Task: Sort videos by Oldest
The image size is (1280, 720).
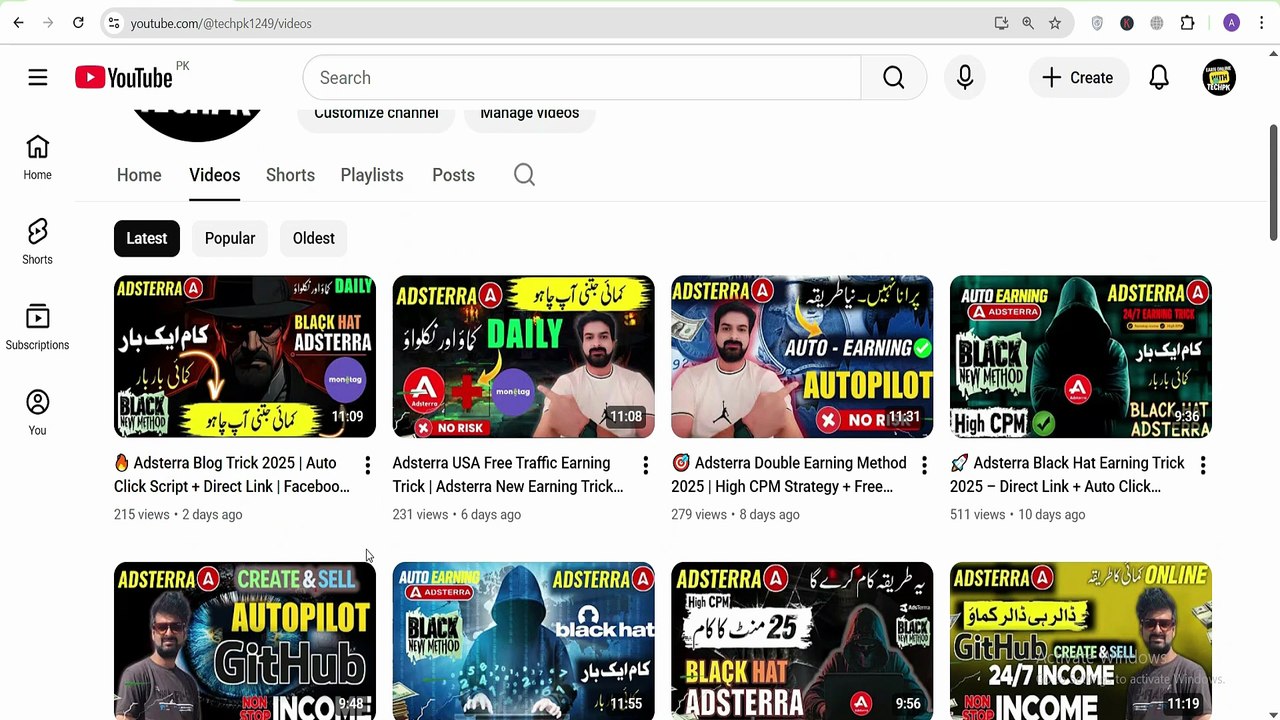Action: [x=314, y=238]
